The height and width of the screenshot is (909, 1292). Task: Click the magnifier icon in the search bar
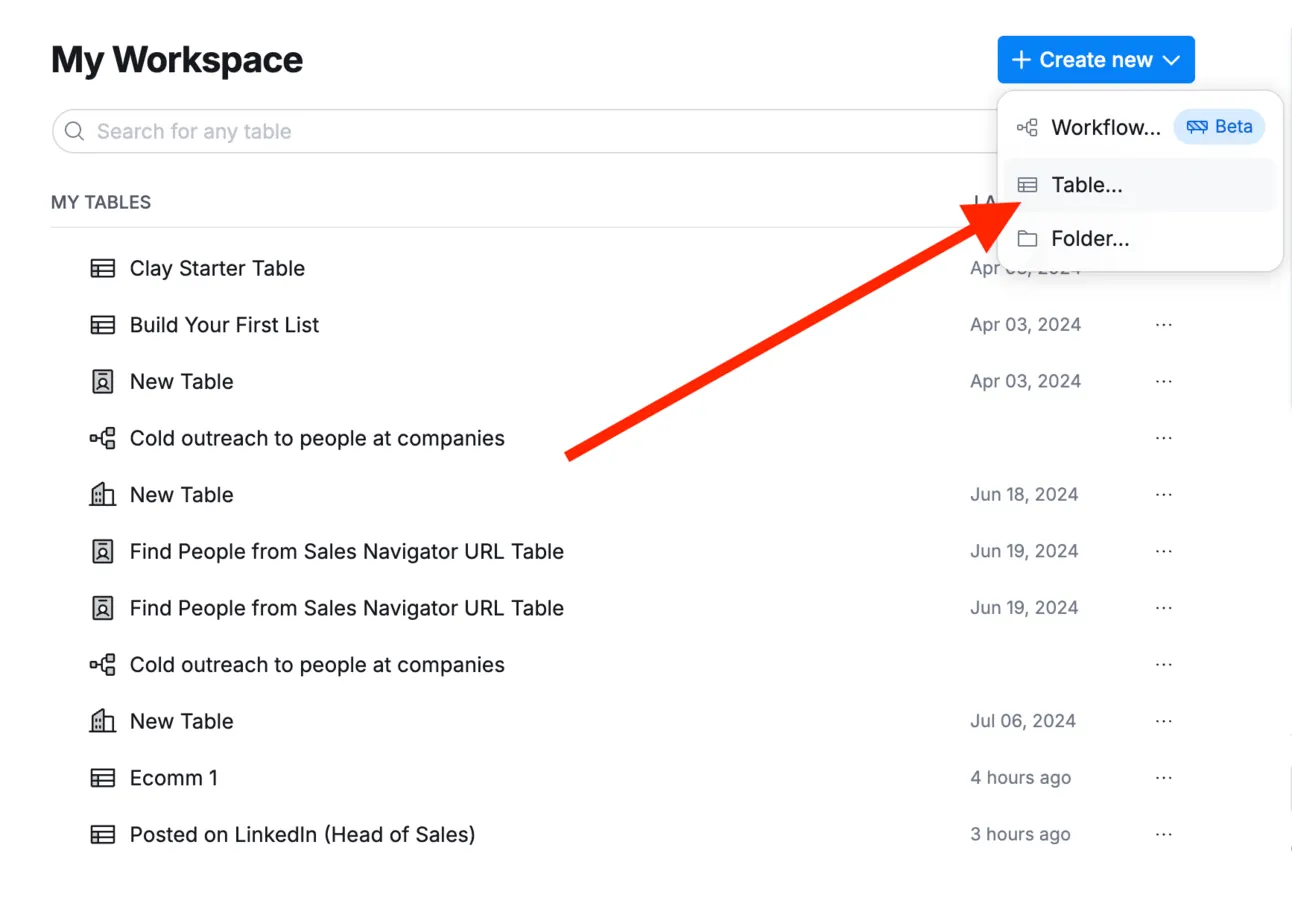coord(74,131)
